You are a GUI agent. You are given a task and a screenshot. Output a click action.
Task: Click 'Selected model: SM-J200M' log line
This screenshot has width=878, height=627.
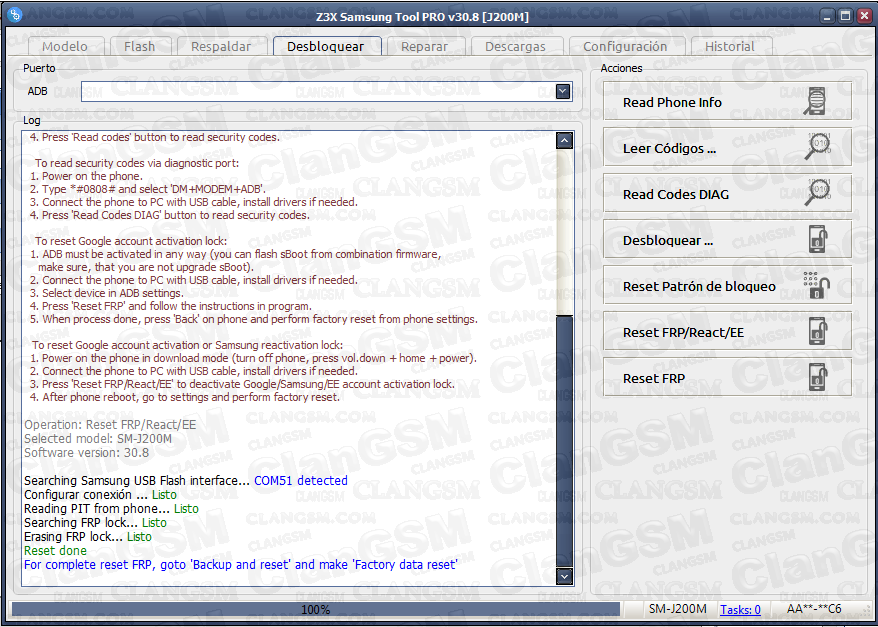tap(98, 438)
